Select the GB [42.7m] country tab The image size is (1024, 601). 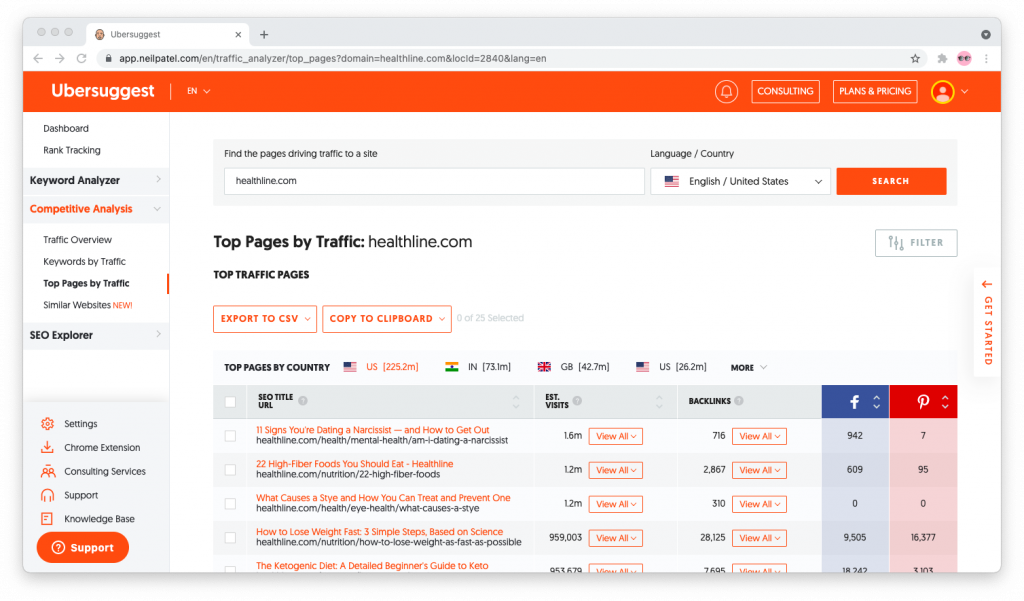tap(573, 367)
